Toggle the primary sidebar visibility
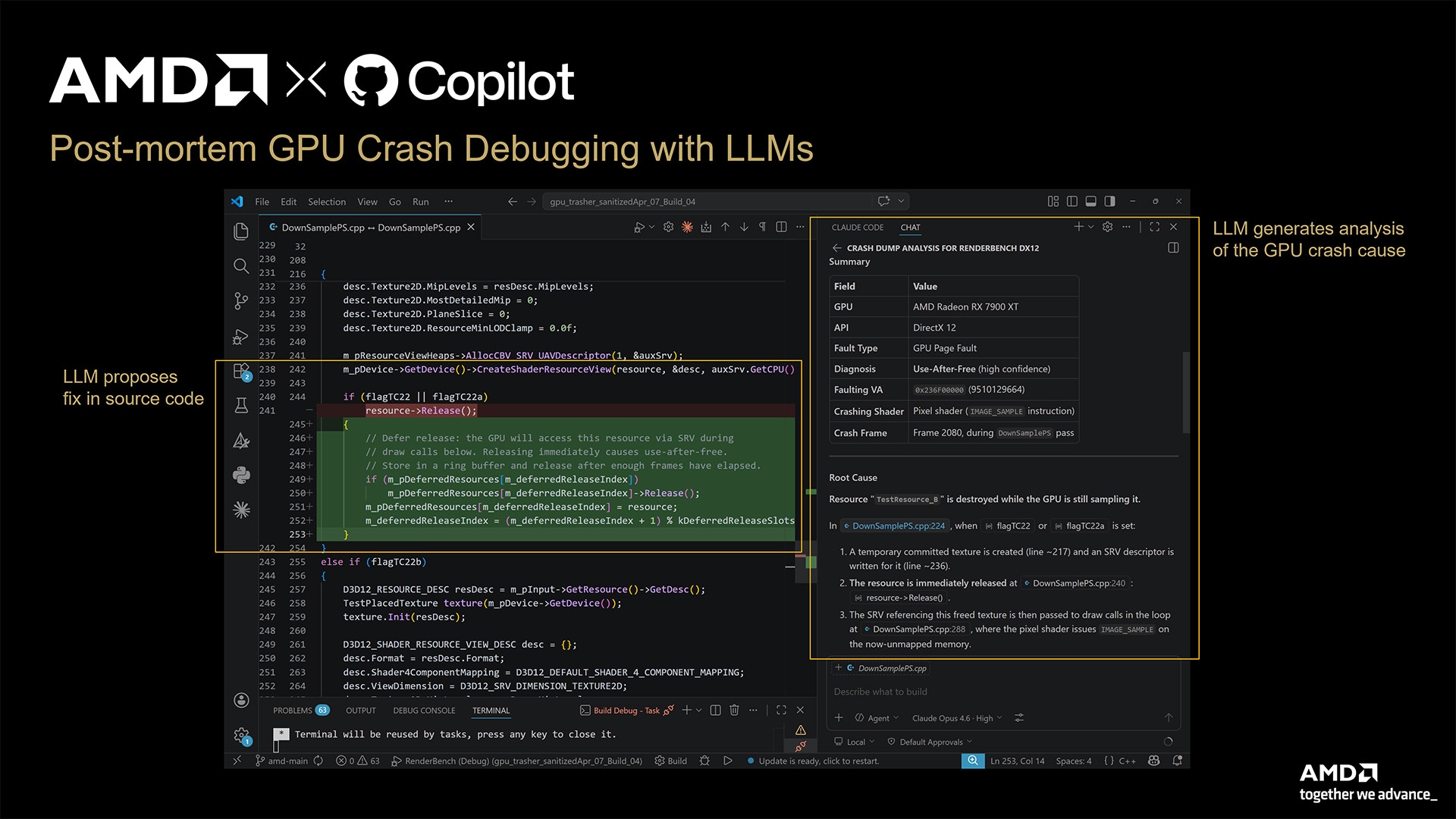Image resolution: width=1456 pixels, height=819 pixels. [x=1072, y=201]
